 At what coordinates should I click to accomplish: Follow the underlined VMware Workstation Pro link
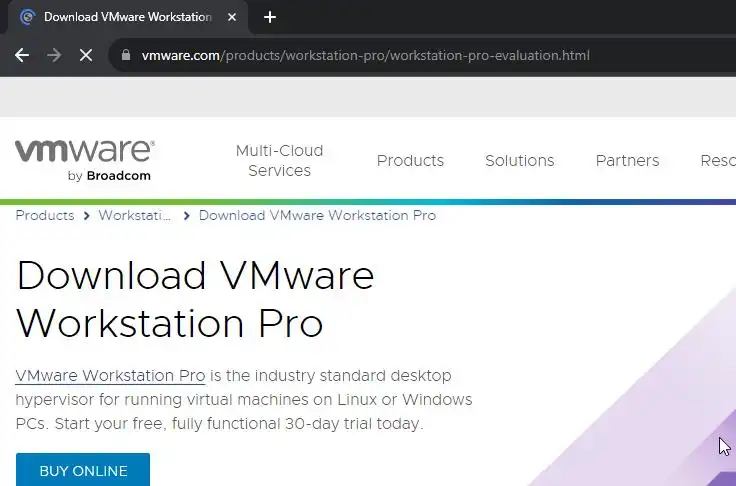pyautogui.click(x=110, y=376)
